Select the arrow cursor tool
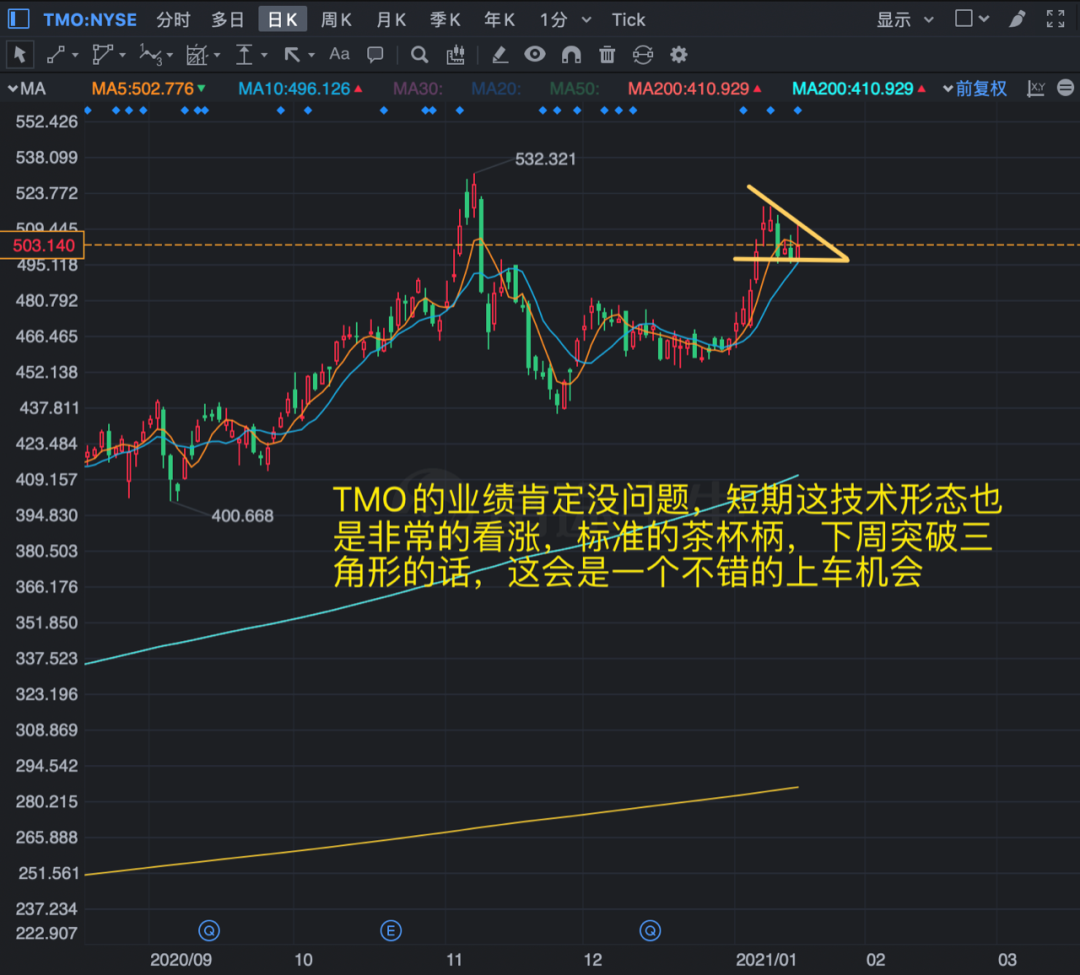1080x975 pixels. [19, 54]
